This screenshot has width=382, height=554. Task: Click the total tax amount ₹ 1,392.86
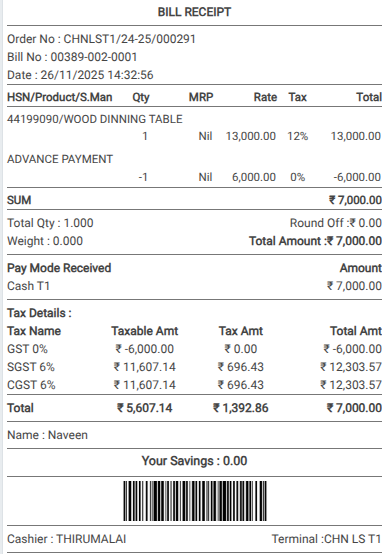coord(241,408)
